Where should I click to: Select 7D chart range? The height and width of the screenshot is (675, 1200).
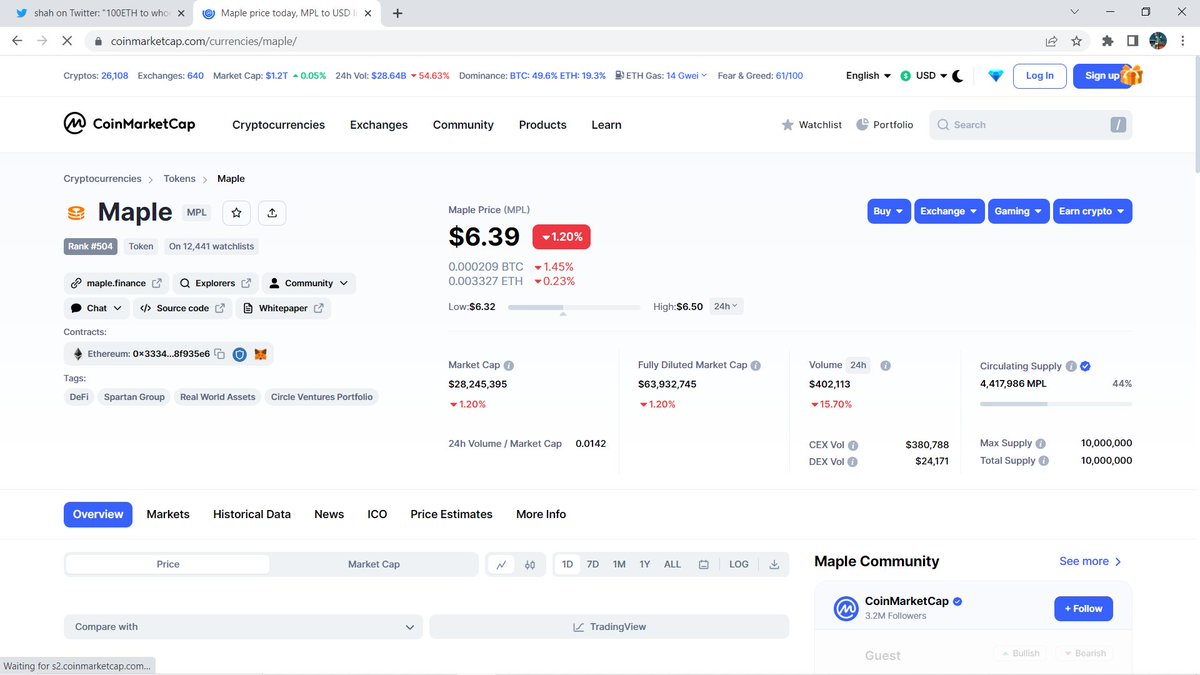593,564
